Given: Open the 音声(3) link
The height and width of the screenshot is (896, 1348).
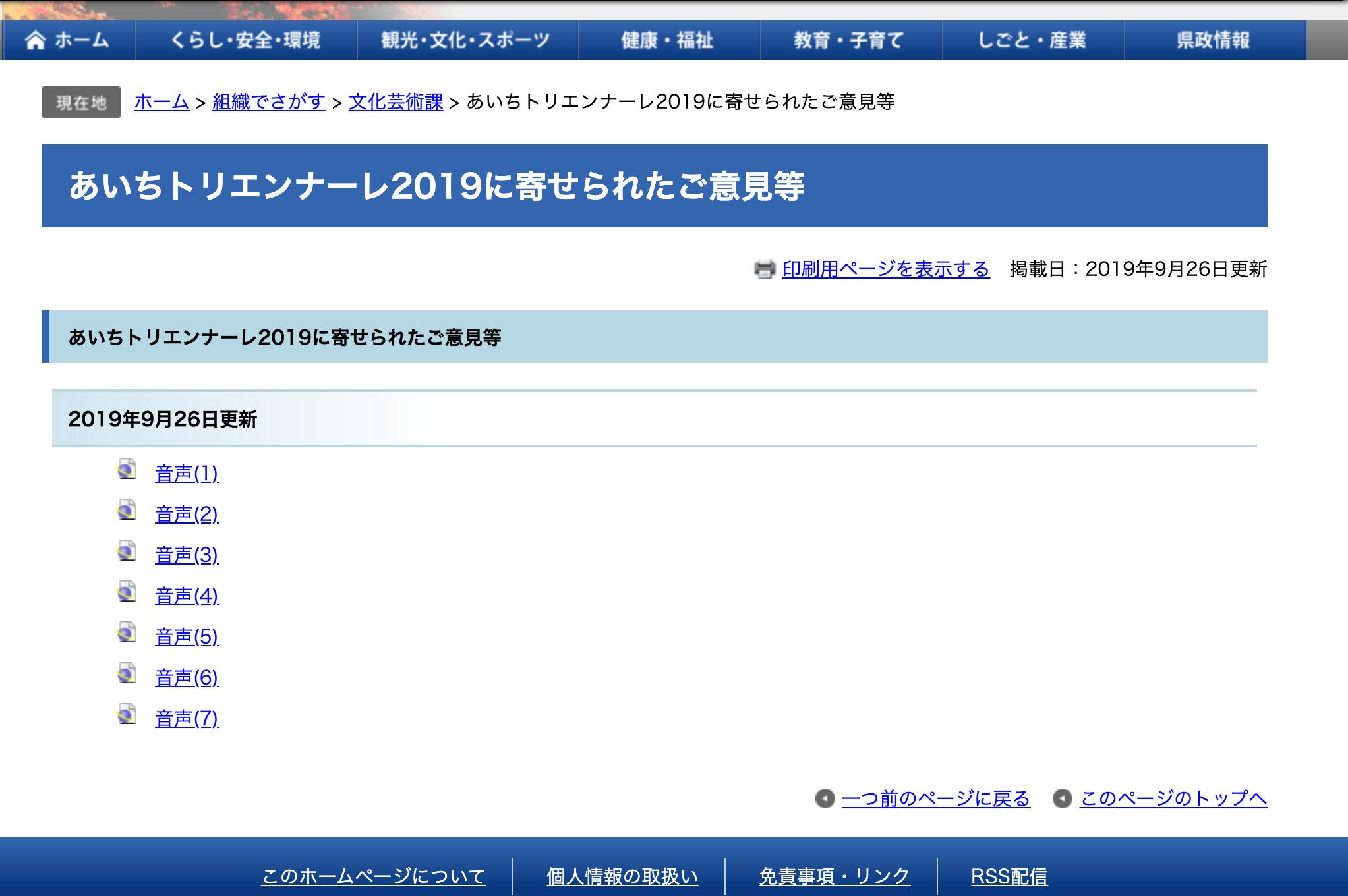Looking at the screenshot, I should [187, 555].
